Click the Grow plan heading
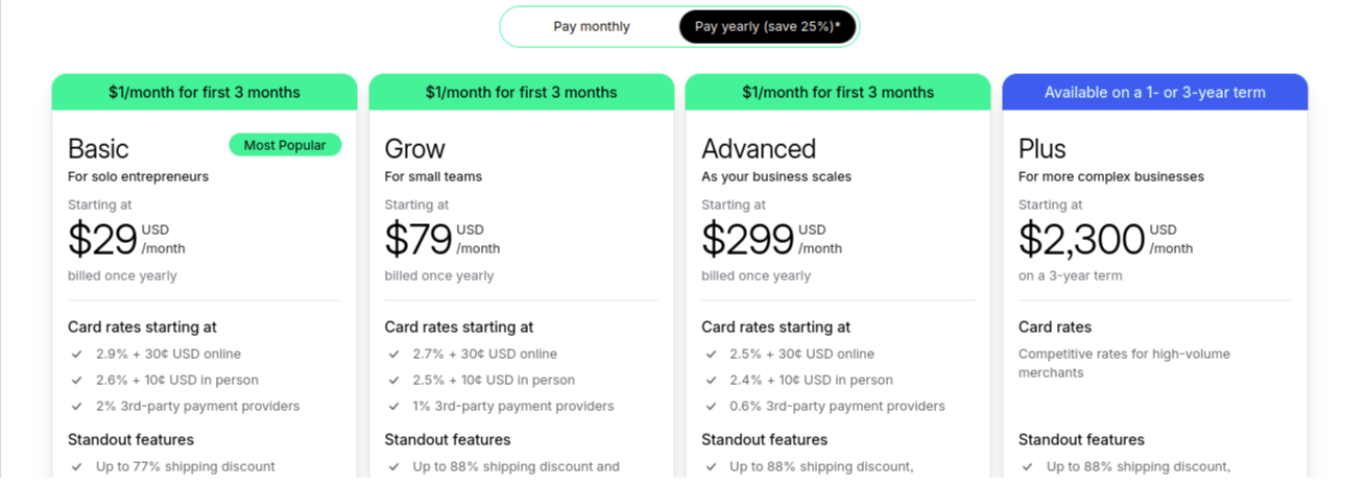1366x485 pixels. tap(414, 149)
